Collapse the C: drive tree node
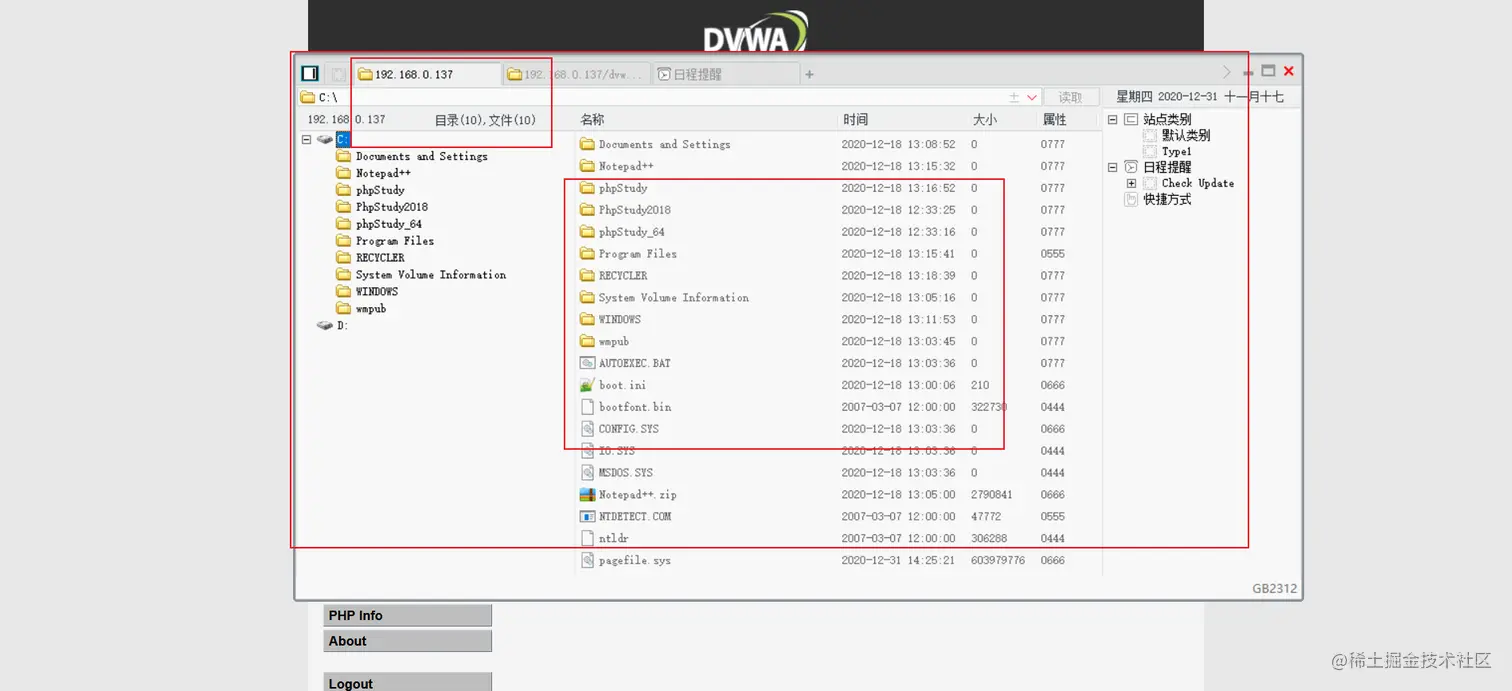 [x=307, y=139]
